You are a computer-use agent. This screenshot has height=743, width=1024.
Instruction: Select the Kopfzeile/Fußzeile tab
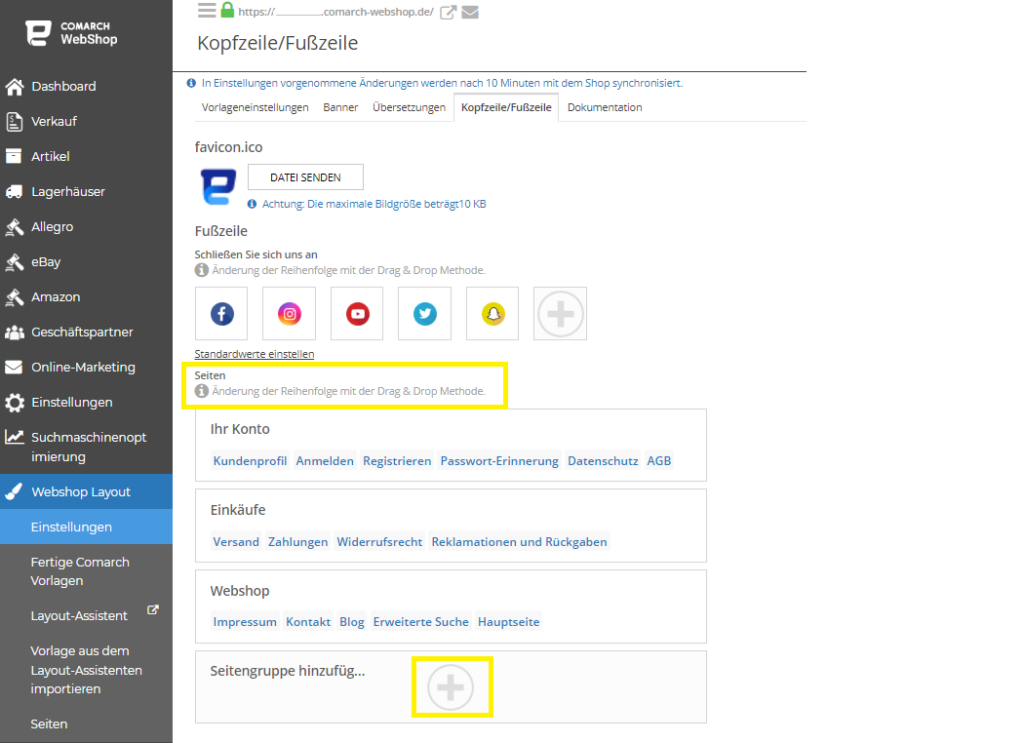pos(506,107)
